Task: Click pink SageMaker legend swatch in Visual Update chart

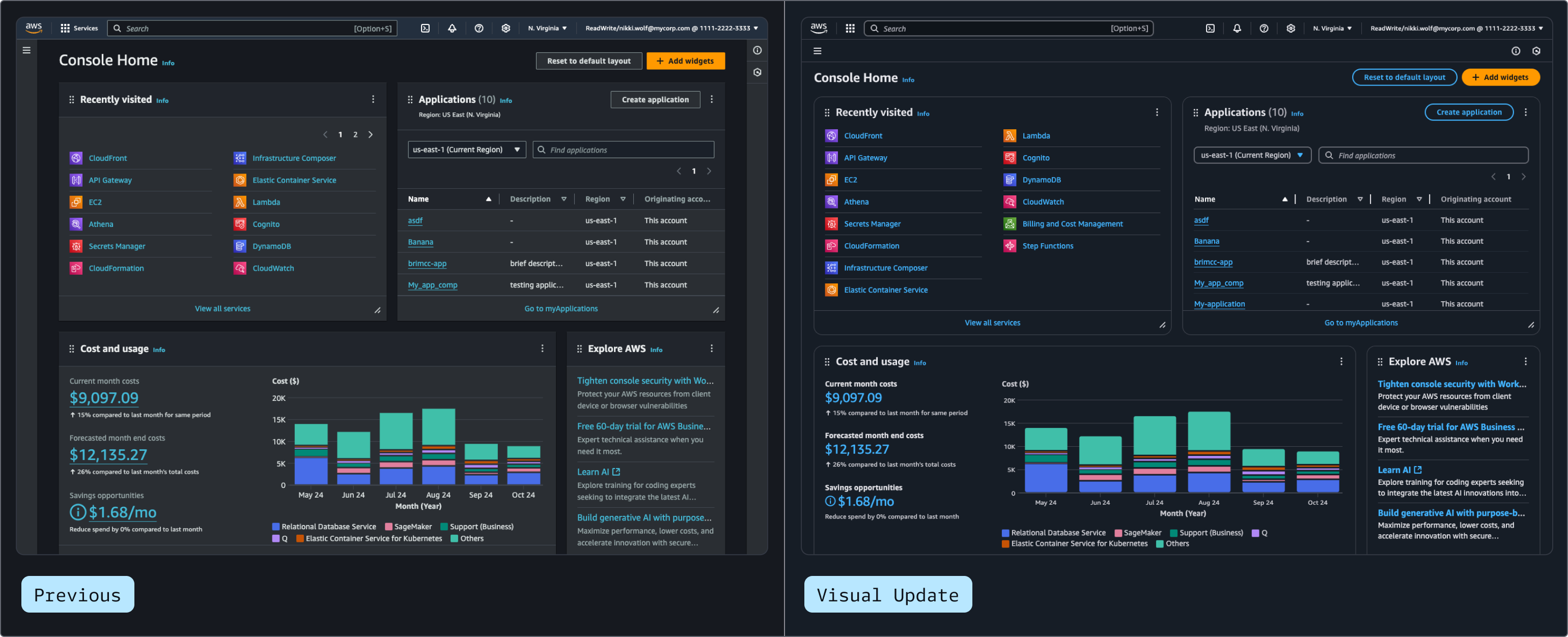Action: (1118, 533)
